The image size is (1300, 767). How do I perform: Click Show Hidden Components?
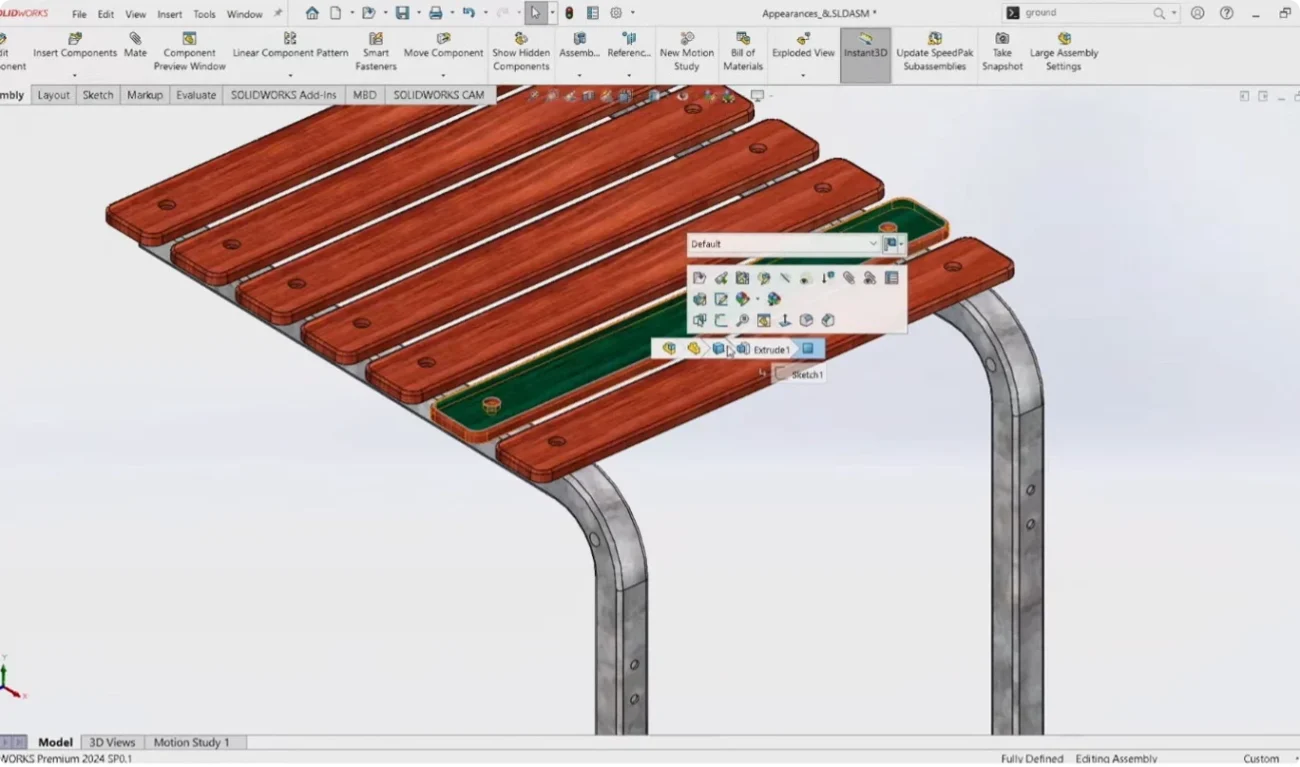520,52
